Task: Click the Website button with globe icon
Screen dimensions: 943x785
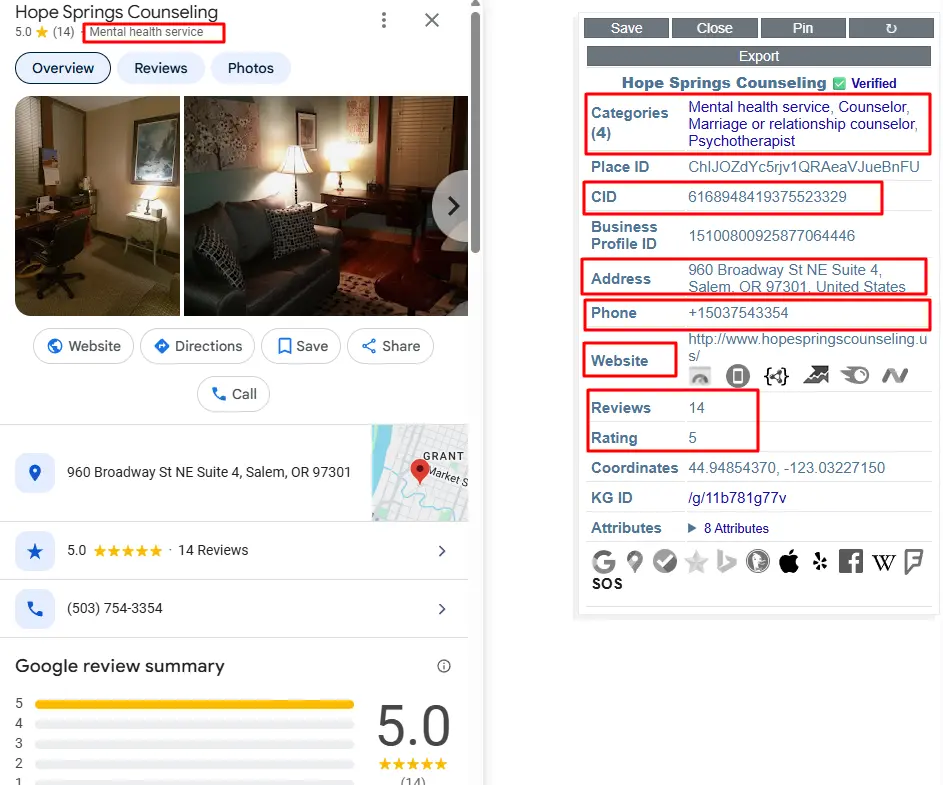Action: [x=84, y=346]
